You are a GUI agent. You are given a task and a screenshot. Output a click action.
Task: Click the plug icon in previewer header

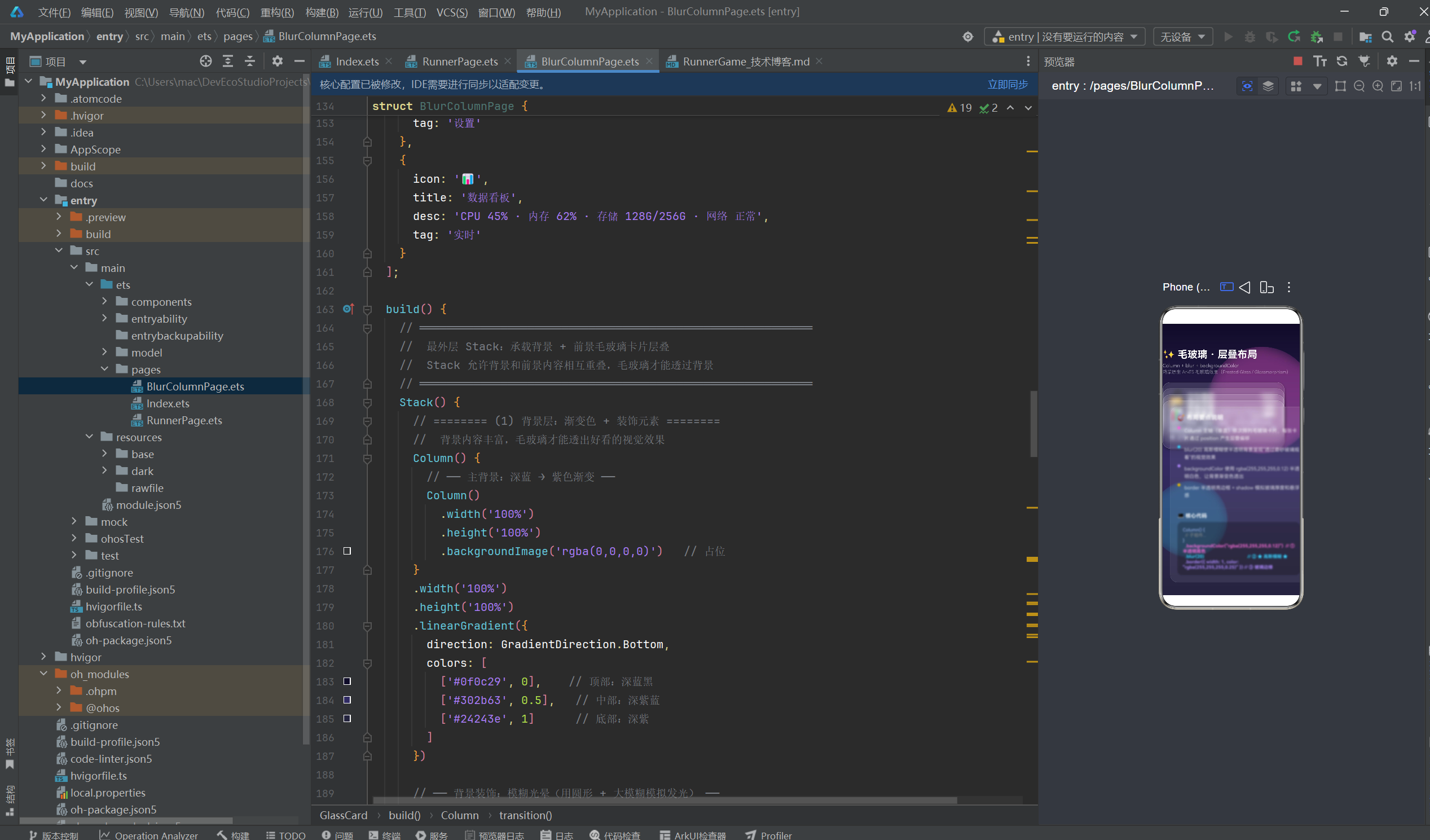[1364, 61]
